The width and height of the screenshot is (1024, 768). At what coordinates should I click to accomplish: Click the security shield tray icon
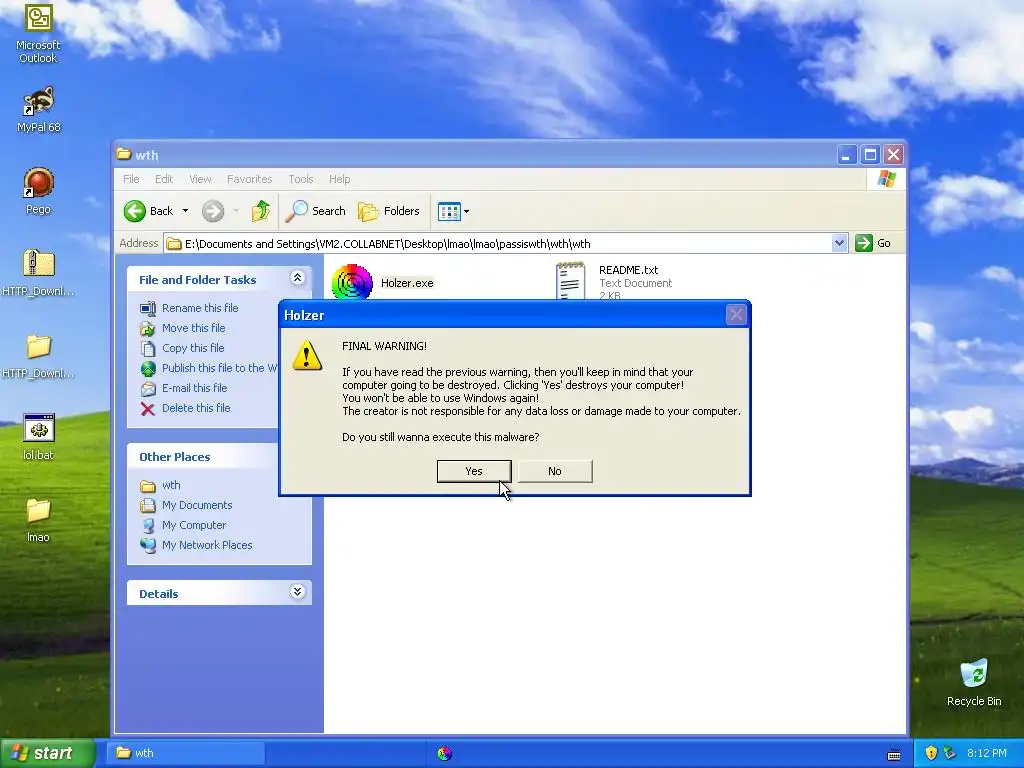931,753
